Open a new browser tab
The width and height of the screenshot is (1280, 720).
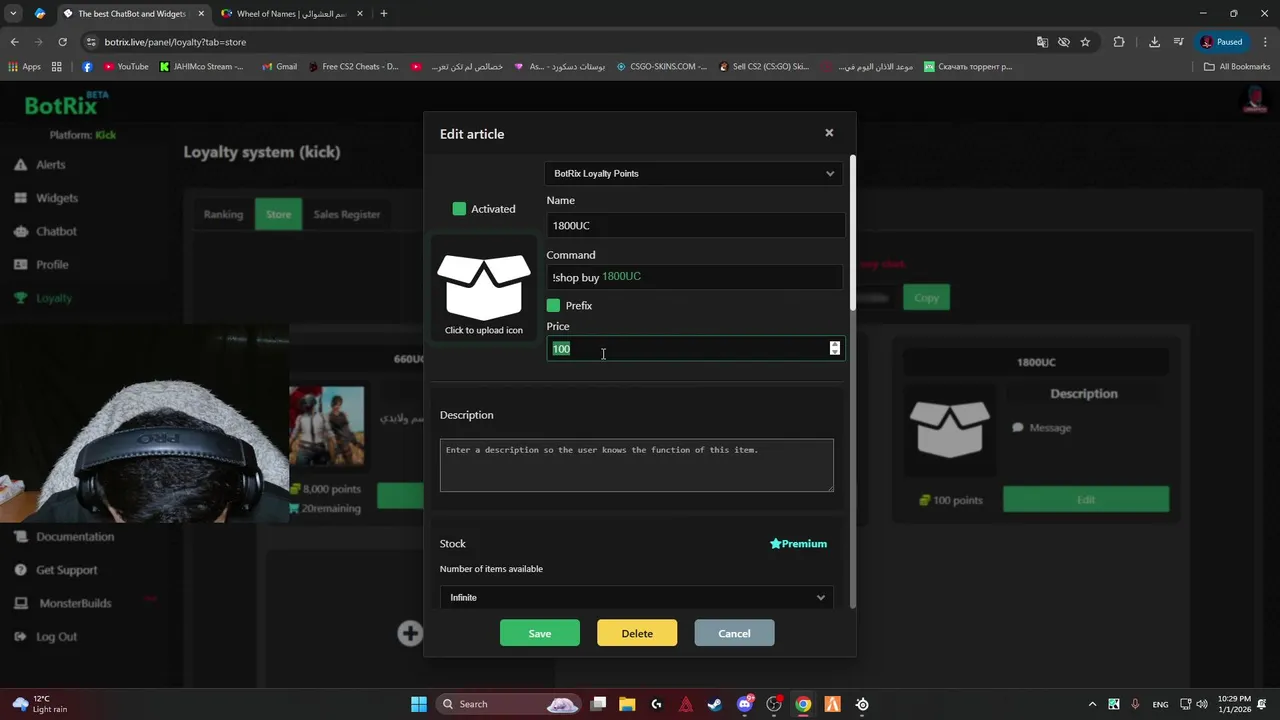(384, 14)
